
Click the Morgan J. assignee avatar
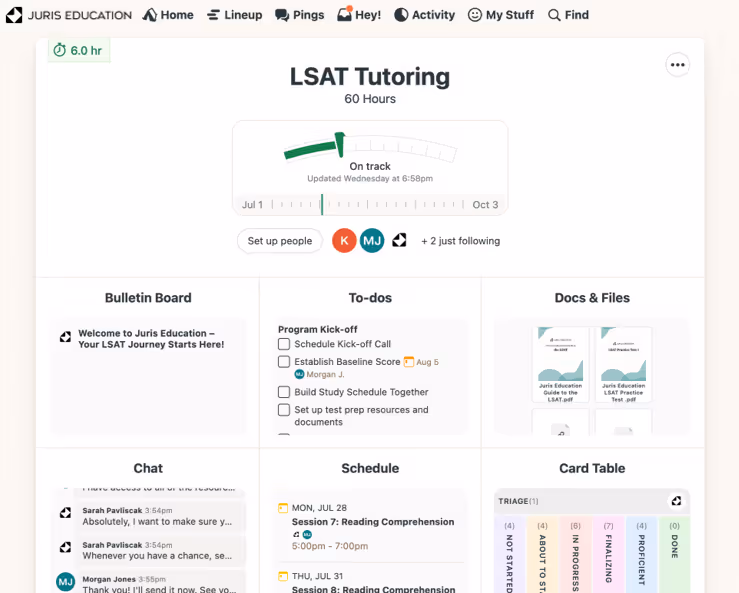point(299,374)
